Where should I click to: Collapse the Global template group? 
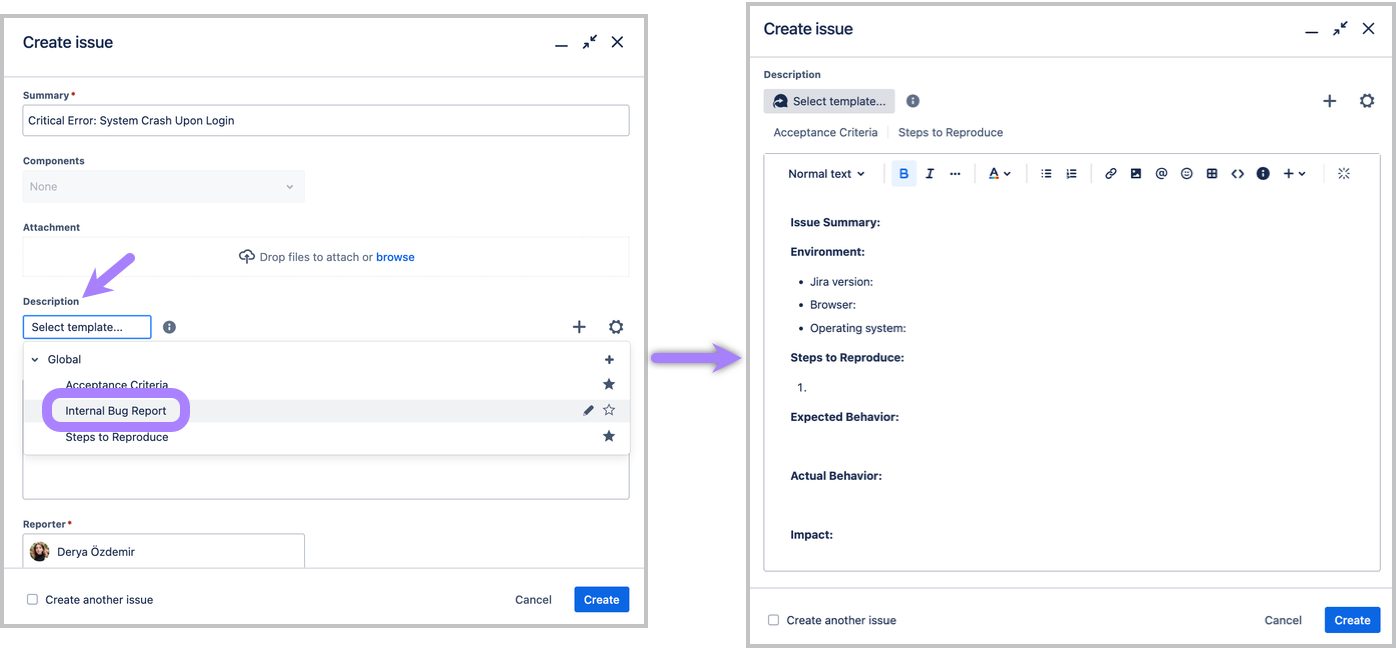point(36,359)
